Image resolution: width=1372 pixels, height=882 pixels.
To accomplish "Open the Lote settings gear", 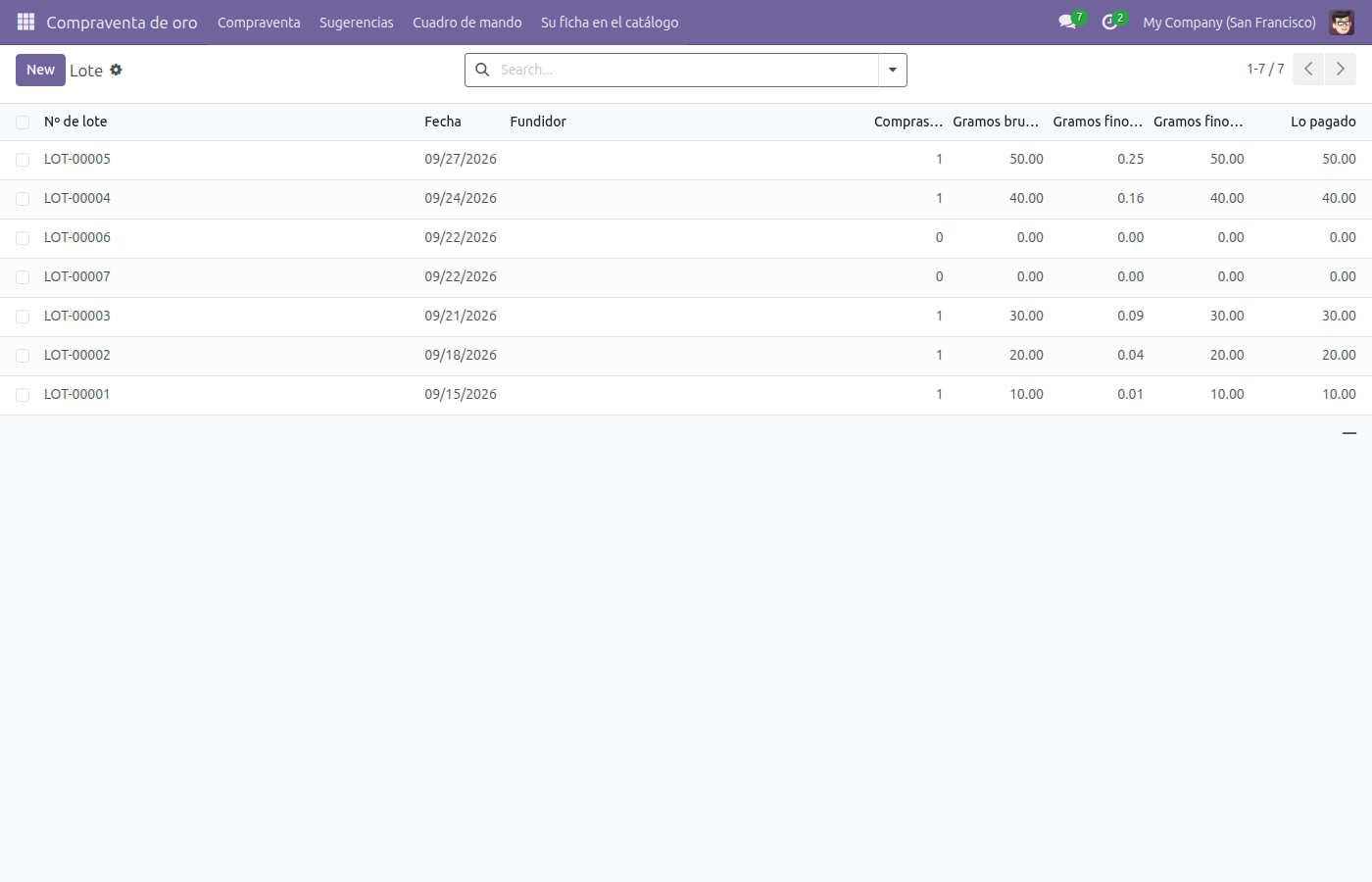I will tap(116, 70).
